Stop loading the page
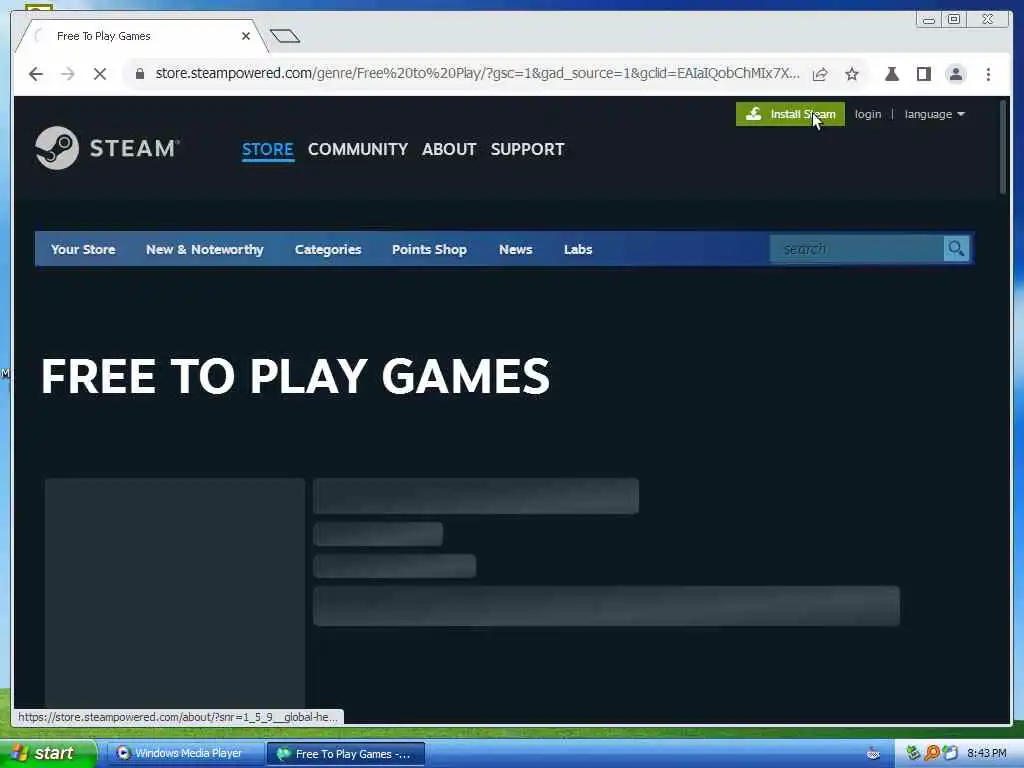 tap(100, 74)
